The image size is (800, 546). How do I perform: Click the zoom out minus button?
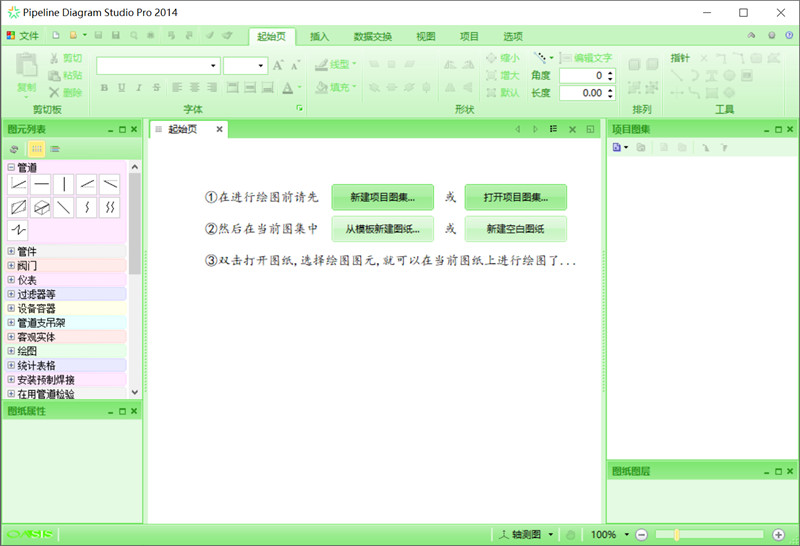click(x=642, y=535)
